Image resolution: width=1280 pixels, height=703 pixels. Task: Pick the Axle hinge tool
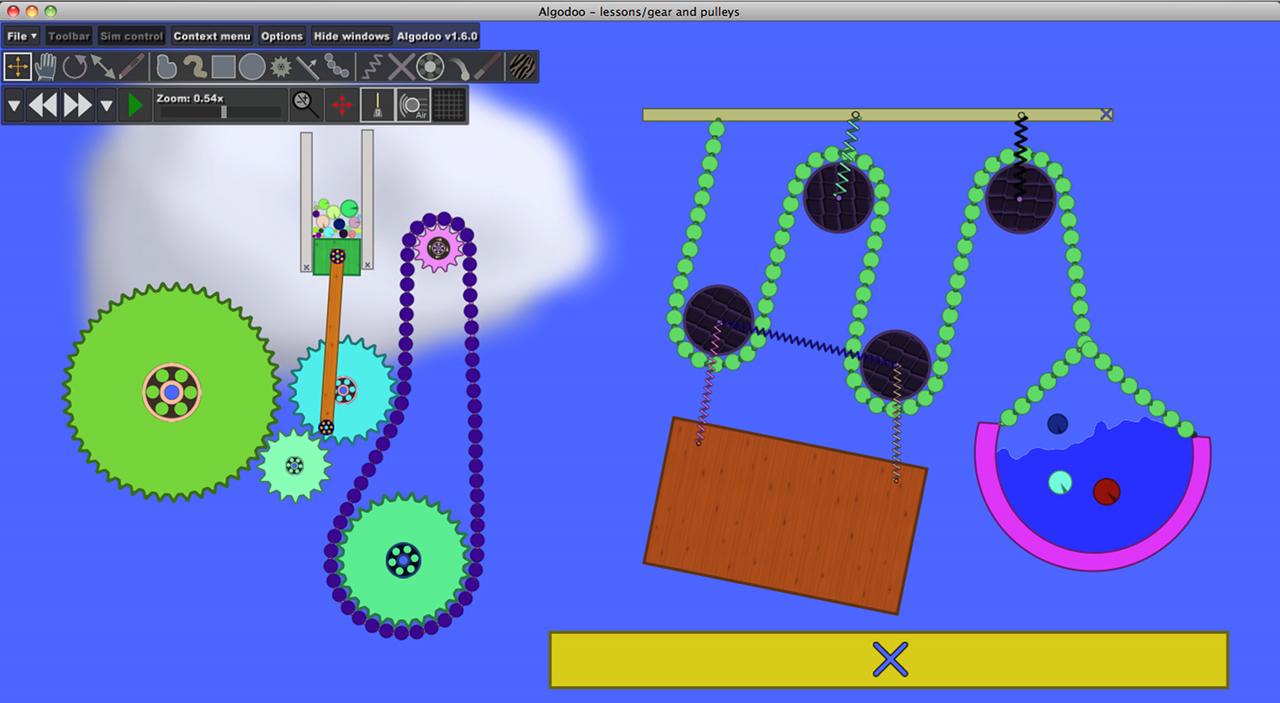pos(430,67)
